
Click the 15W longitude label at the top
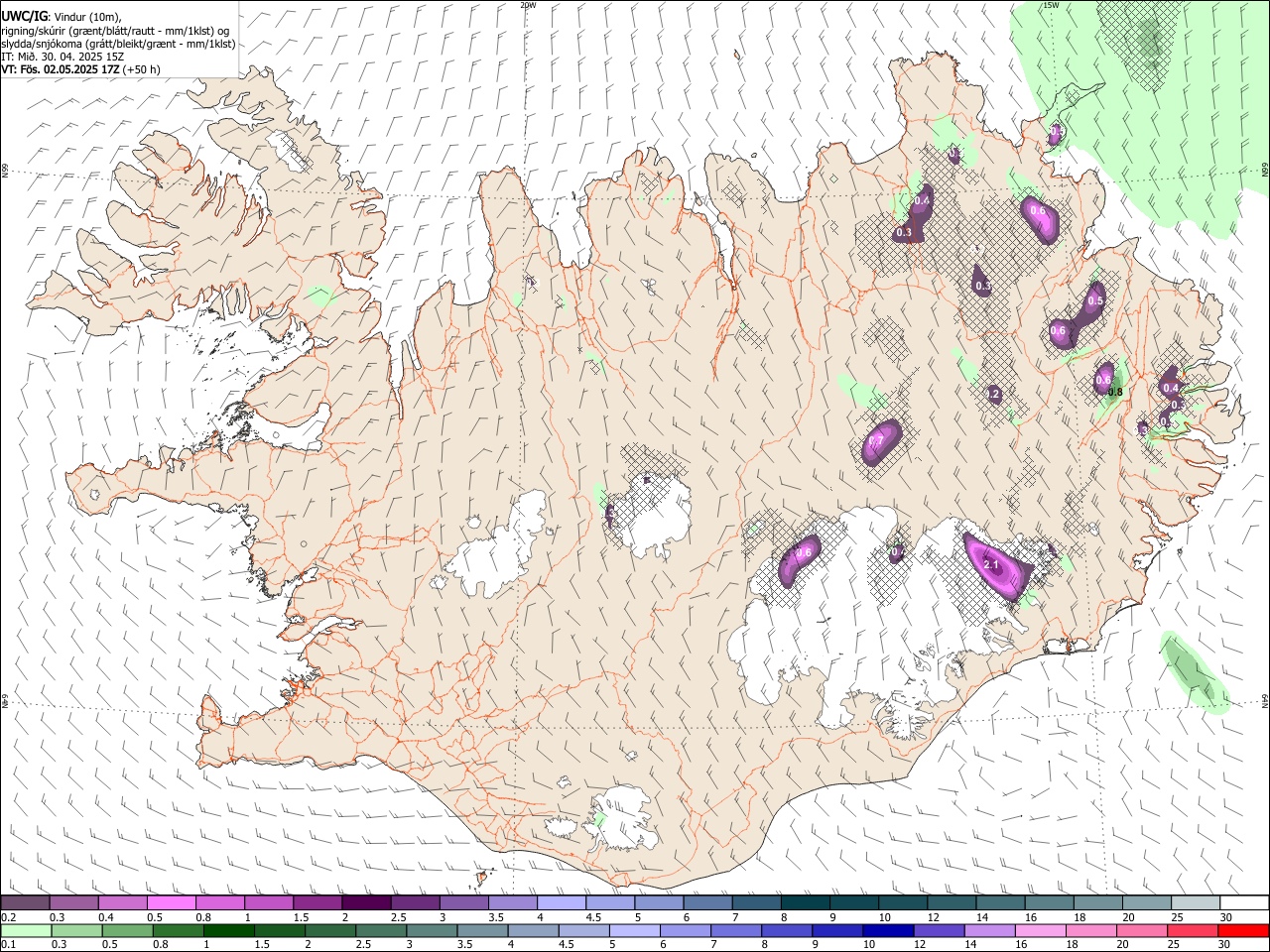tap(1051, 5)
